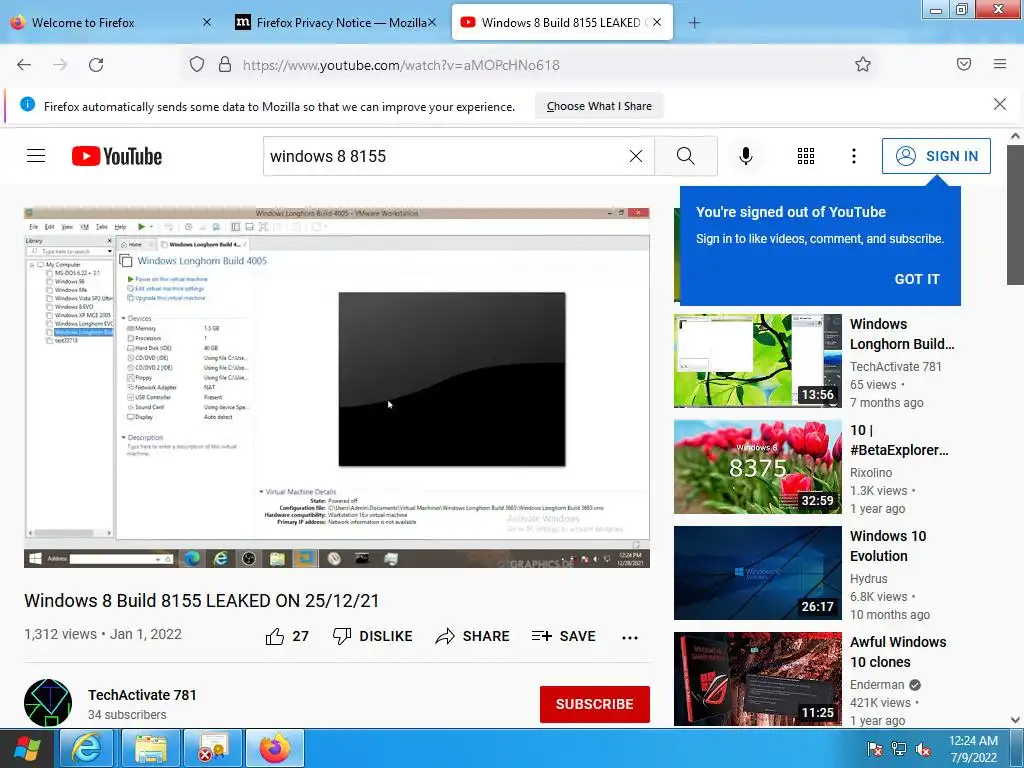Open the Save to Pocket button
The height and width of the screenshot is (768, 1024).
(x=964, y=64)
